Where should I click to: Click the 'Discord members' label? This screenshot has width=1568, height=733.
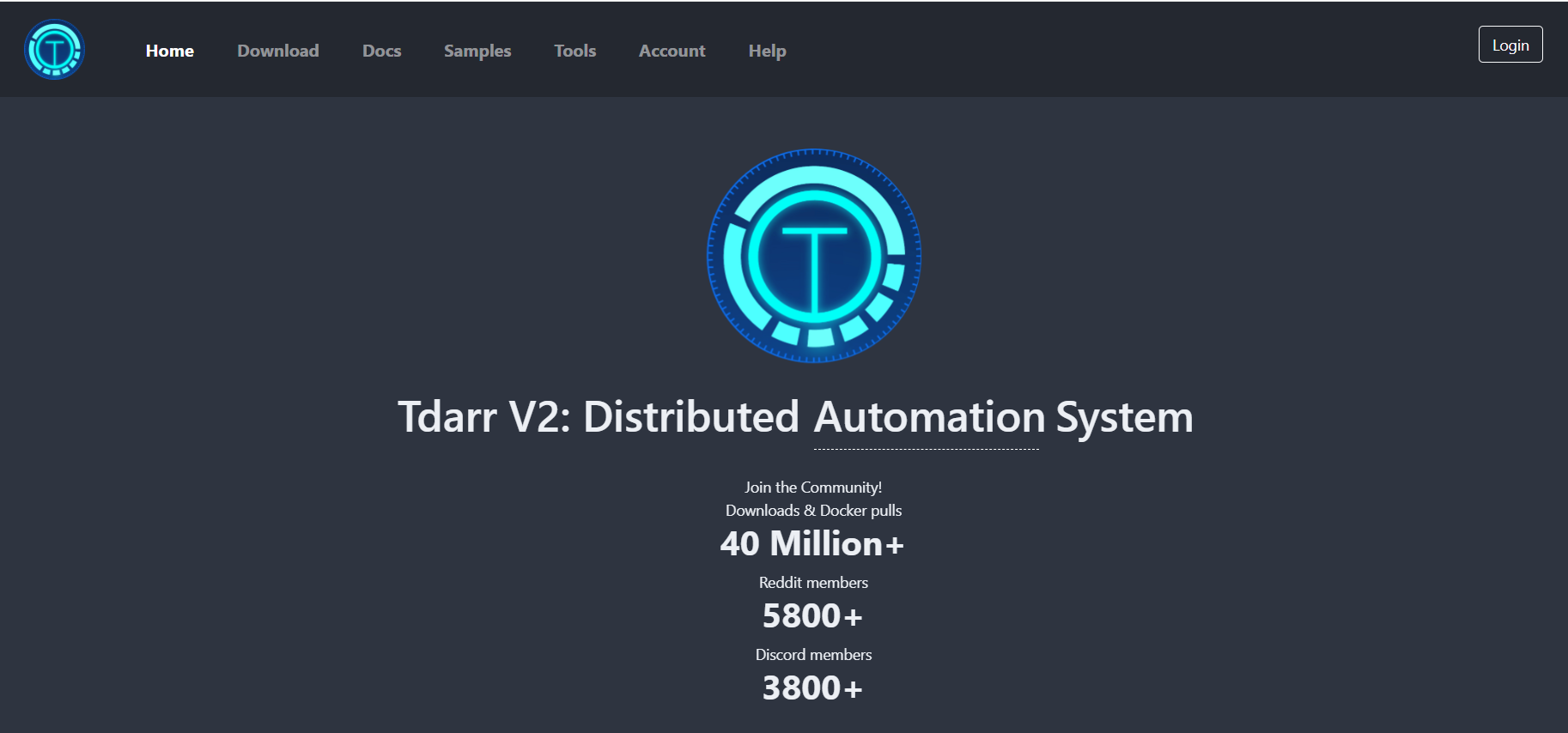click(814, 655)
